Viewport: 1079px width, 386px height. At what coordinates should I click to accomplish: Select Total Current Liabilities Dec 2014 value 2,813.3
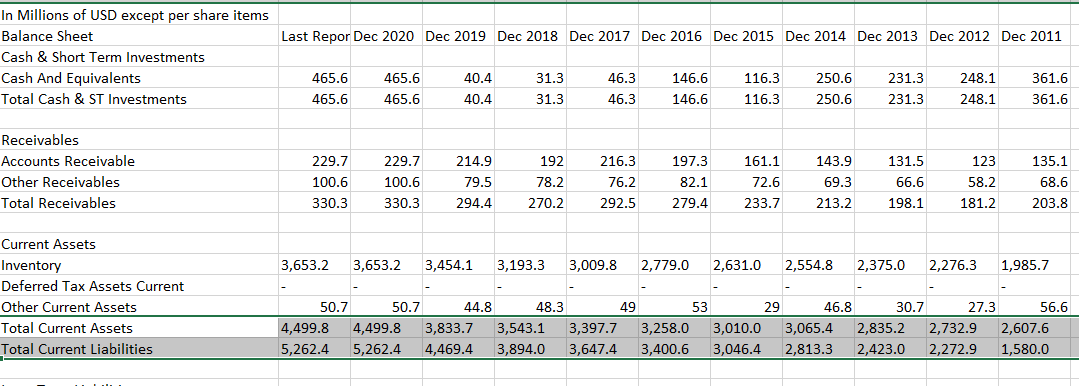point(818,349)
